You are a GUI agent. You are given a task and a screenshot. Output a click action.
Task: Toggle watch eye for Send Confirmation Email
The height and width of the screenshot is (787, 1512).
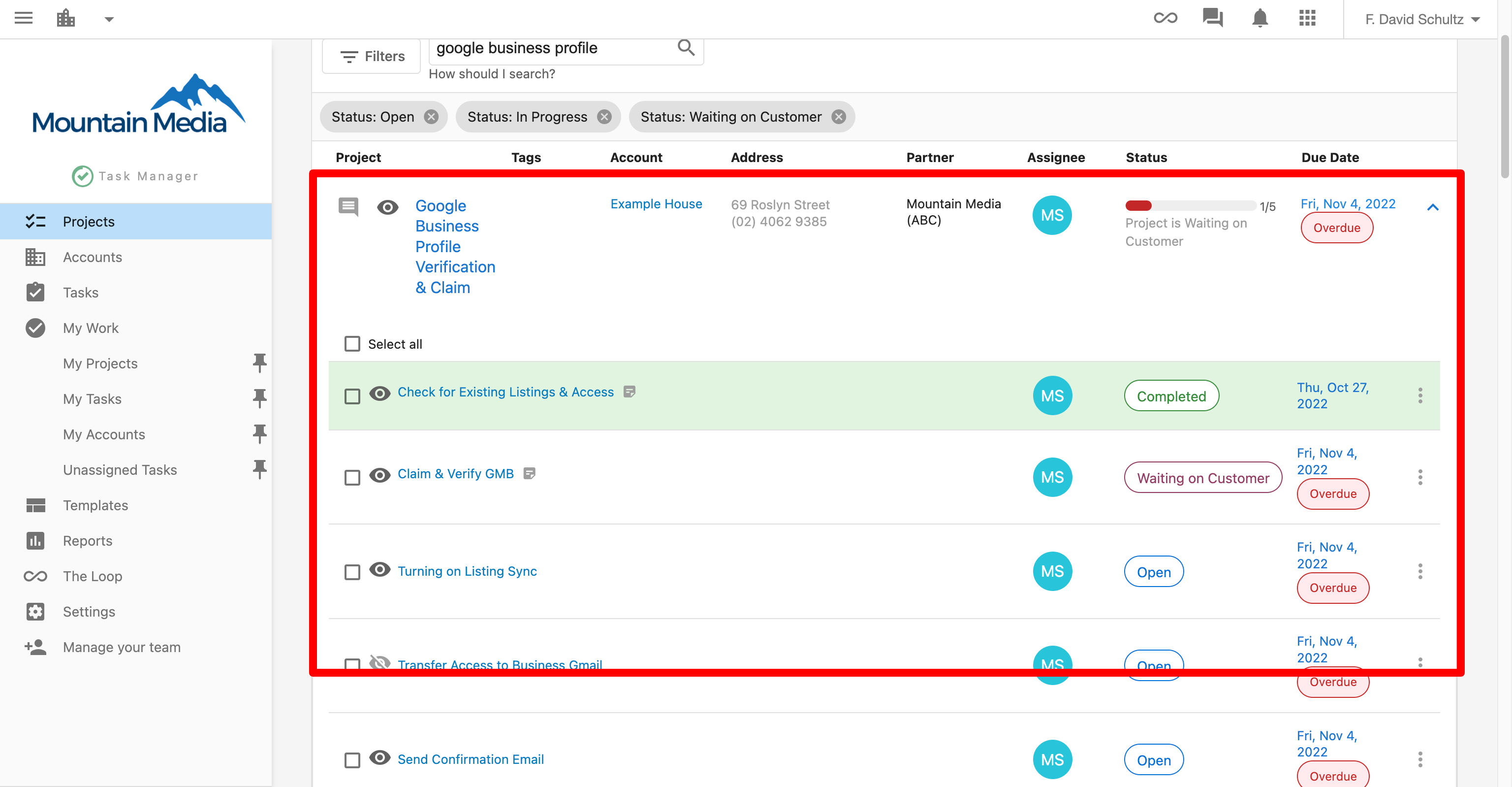coord(380,757)
